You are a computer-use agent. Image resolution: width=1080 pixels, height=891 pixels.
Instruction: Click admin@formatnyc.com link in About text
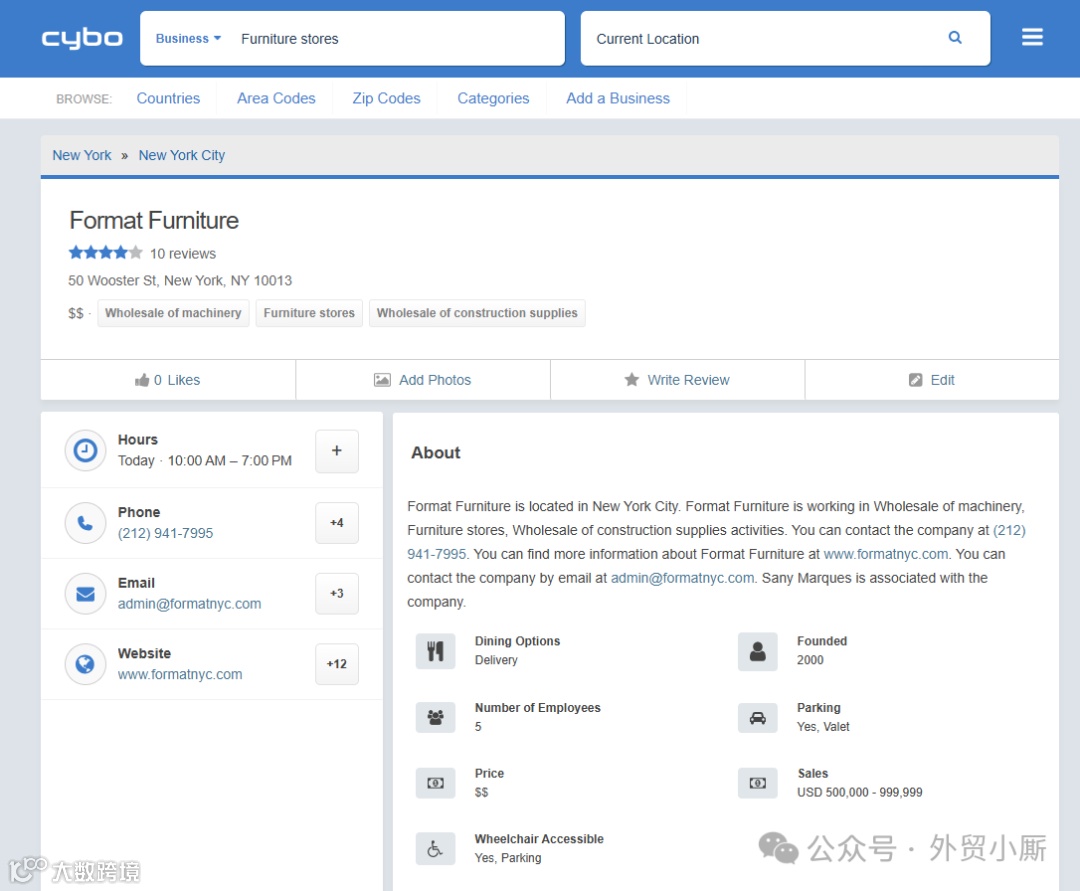coord(683,578)
